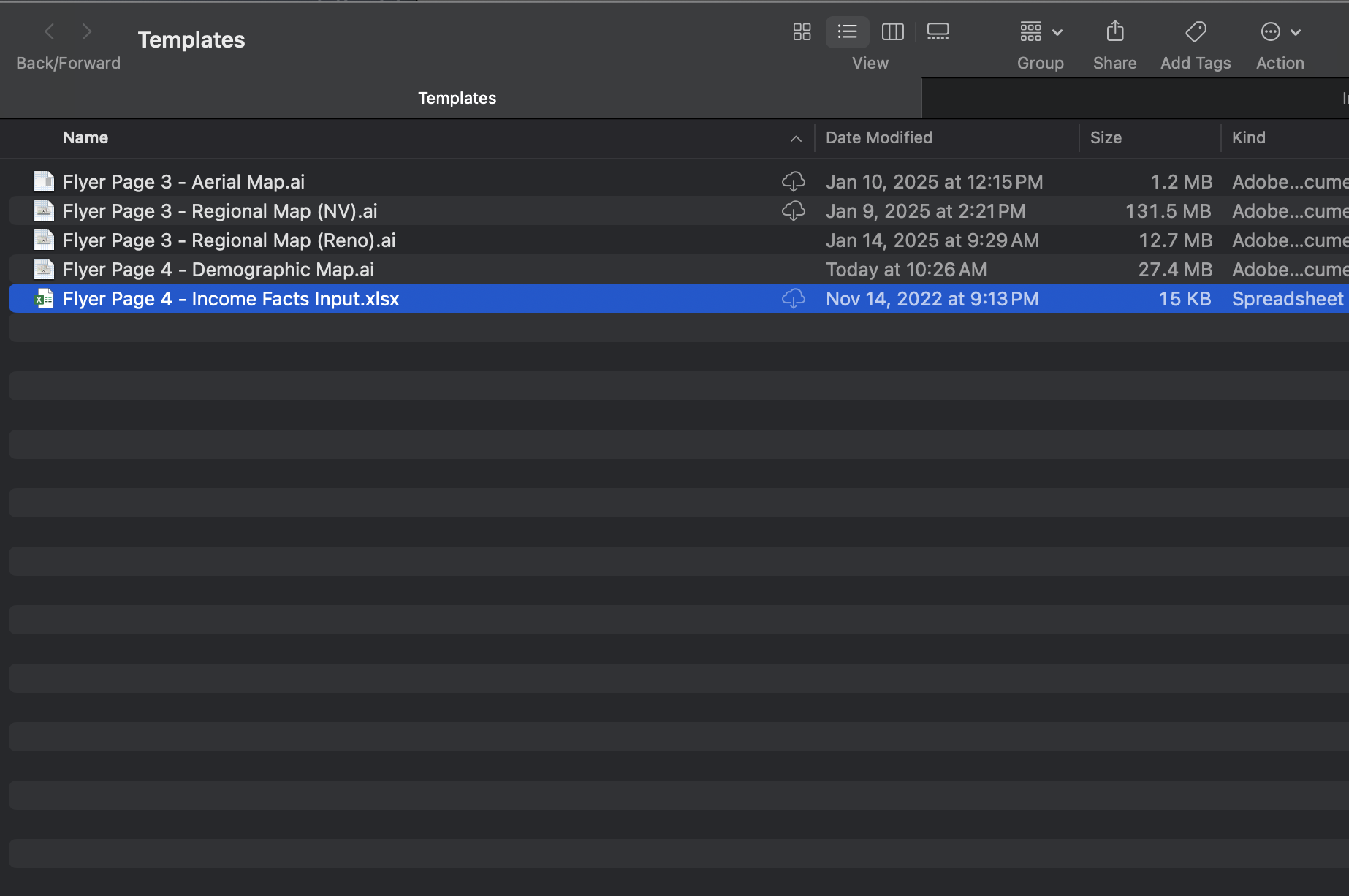
Task: Click cloud download icon for Income Facts Input.xlsx
Action: click(x=793, y=299)
